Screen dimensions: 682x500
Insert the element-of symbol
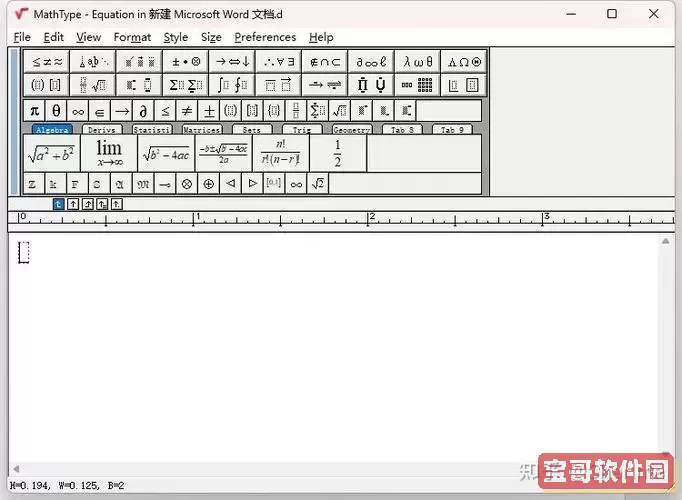[x=100, y=111]
